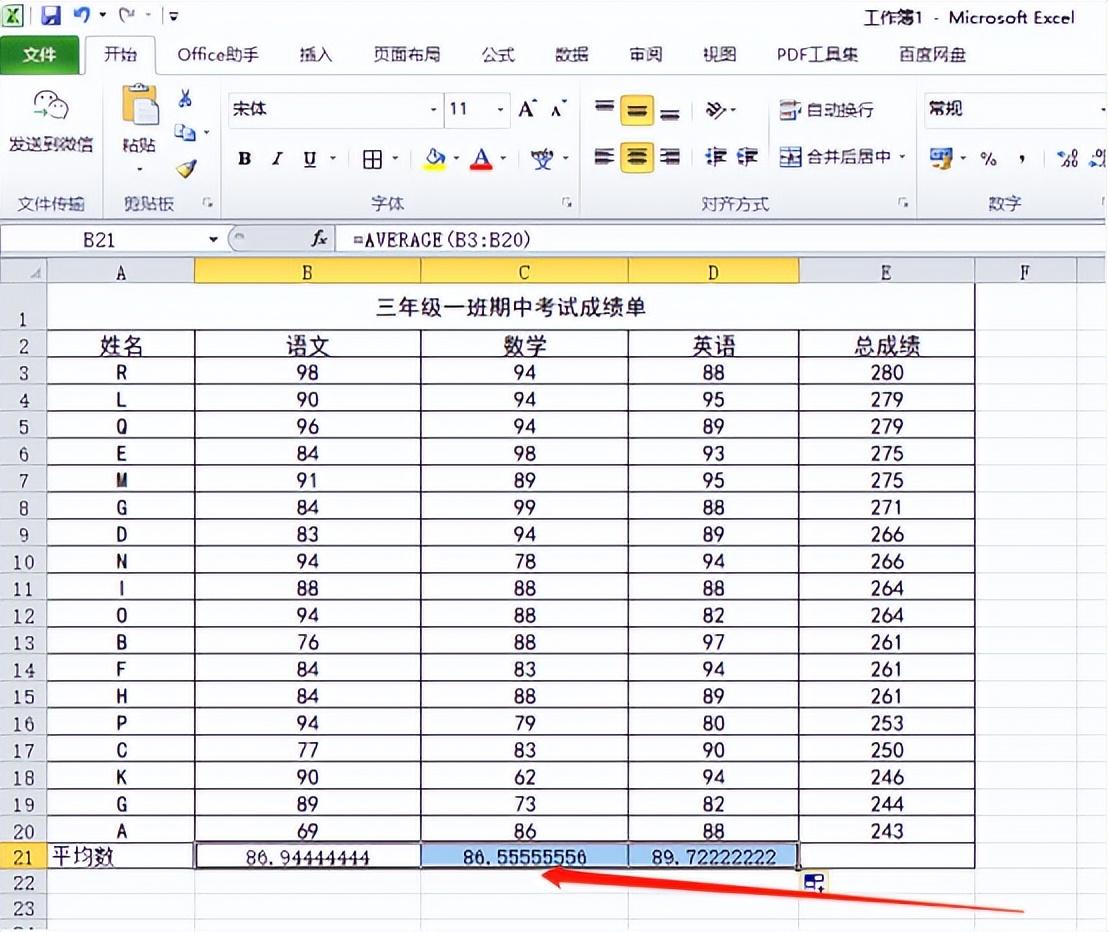This screenshot has height=932, width=1108.
Task: Open the font name 宋体 dropdown
Action: point(433,110)
